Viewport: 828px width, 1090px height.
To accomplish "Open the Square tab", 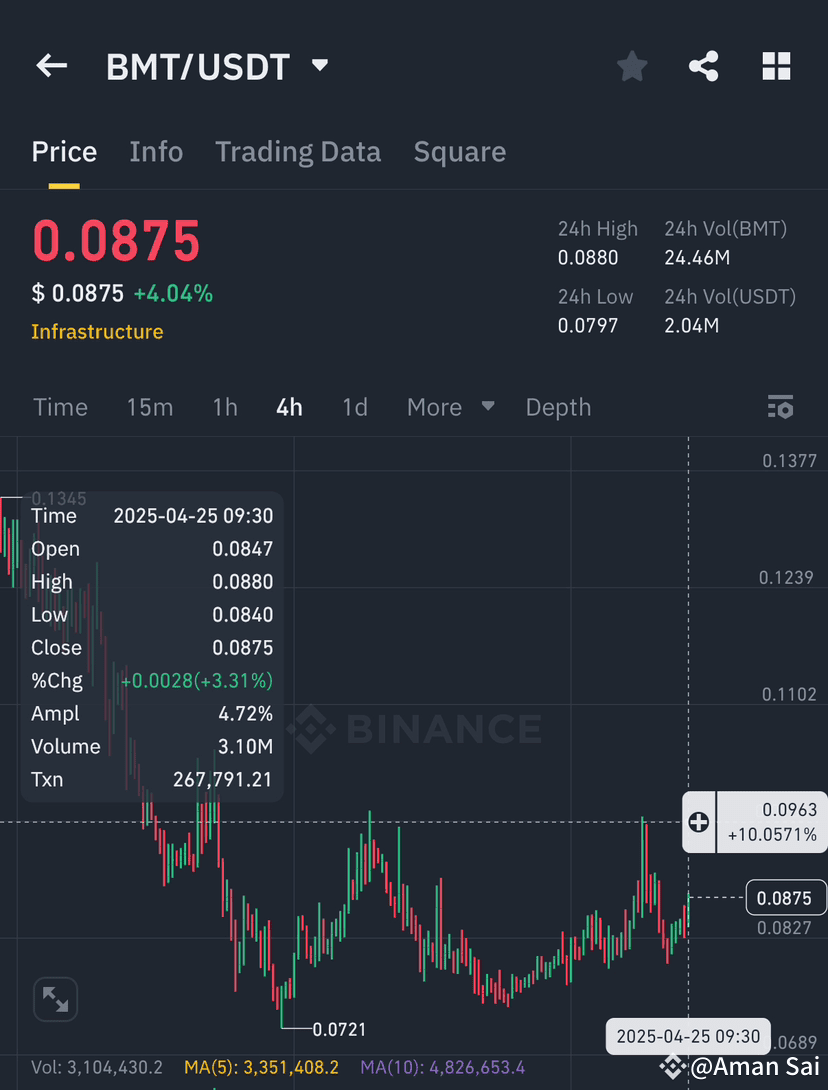I will (459, 151).
